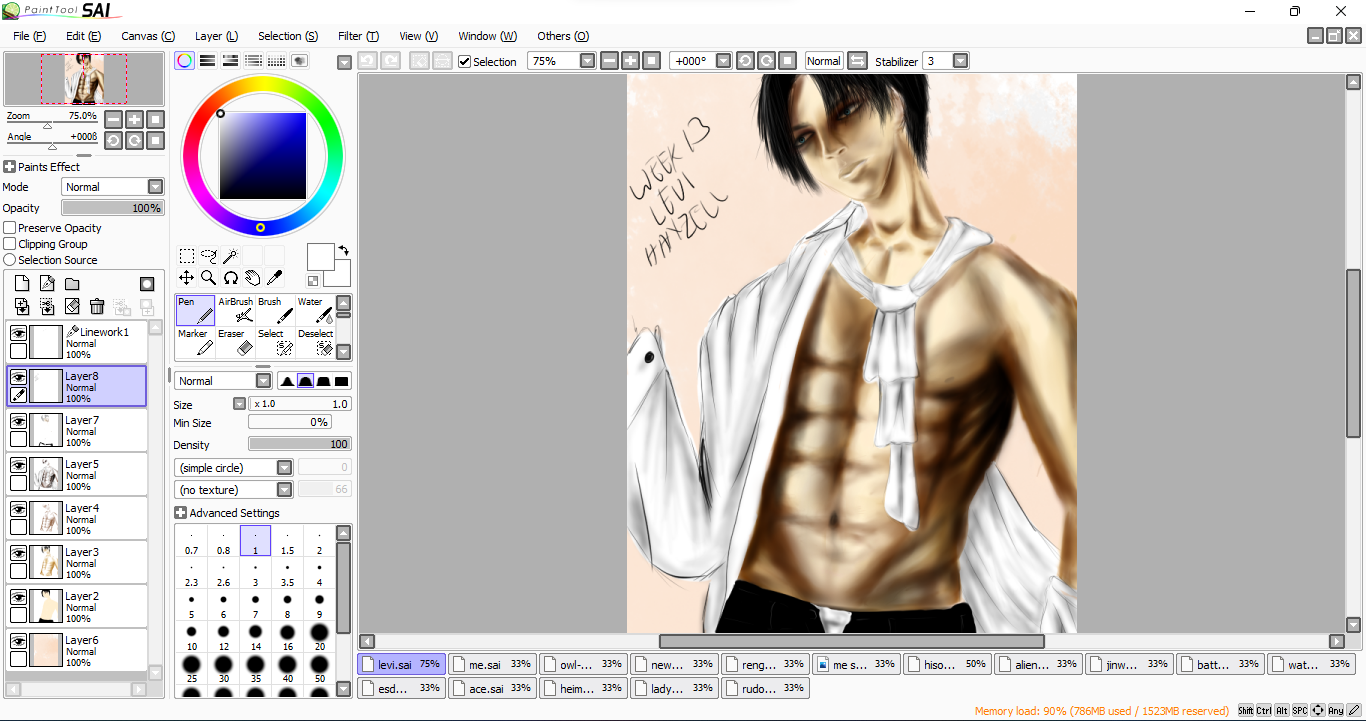Swap foreground and background colors

click(344, 250)
